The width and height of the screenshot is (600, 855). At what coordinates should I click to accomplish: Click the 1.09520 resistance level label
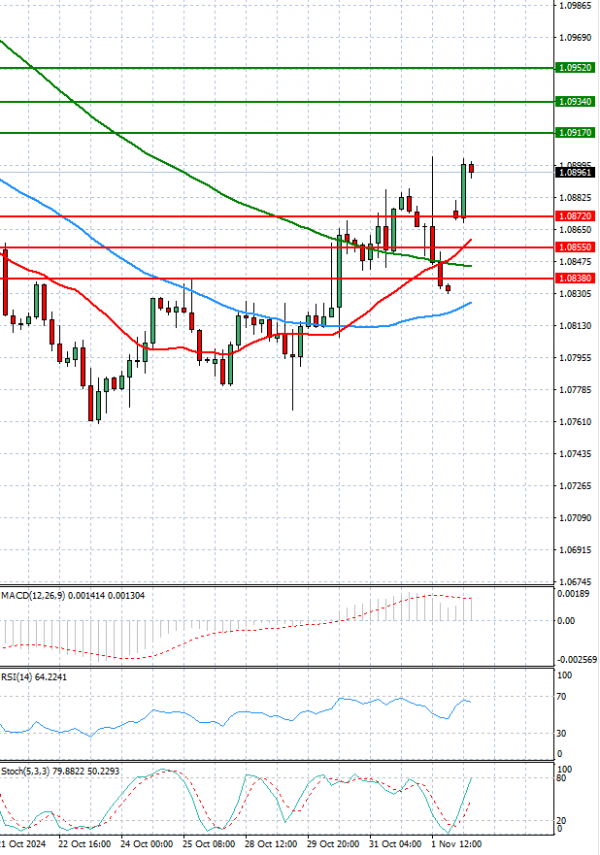574,68
